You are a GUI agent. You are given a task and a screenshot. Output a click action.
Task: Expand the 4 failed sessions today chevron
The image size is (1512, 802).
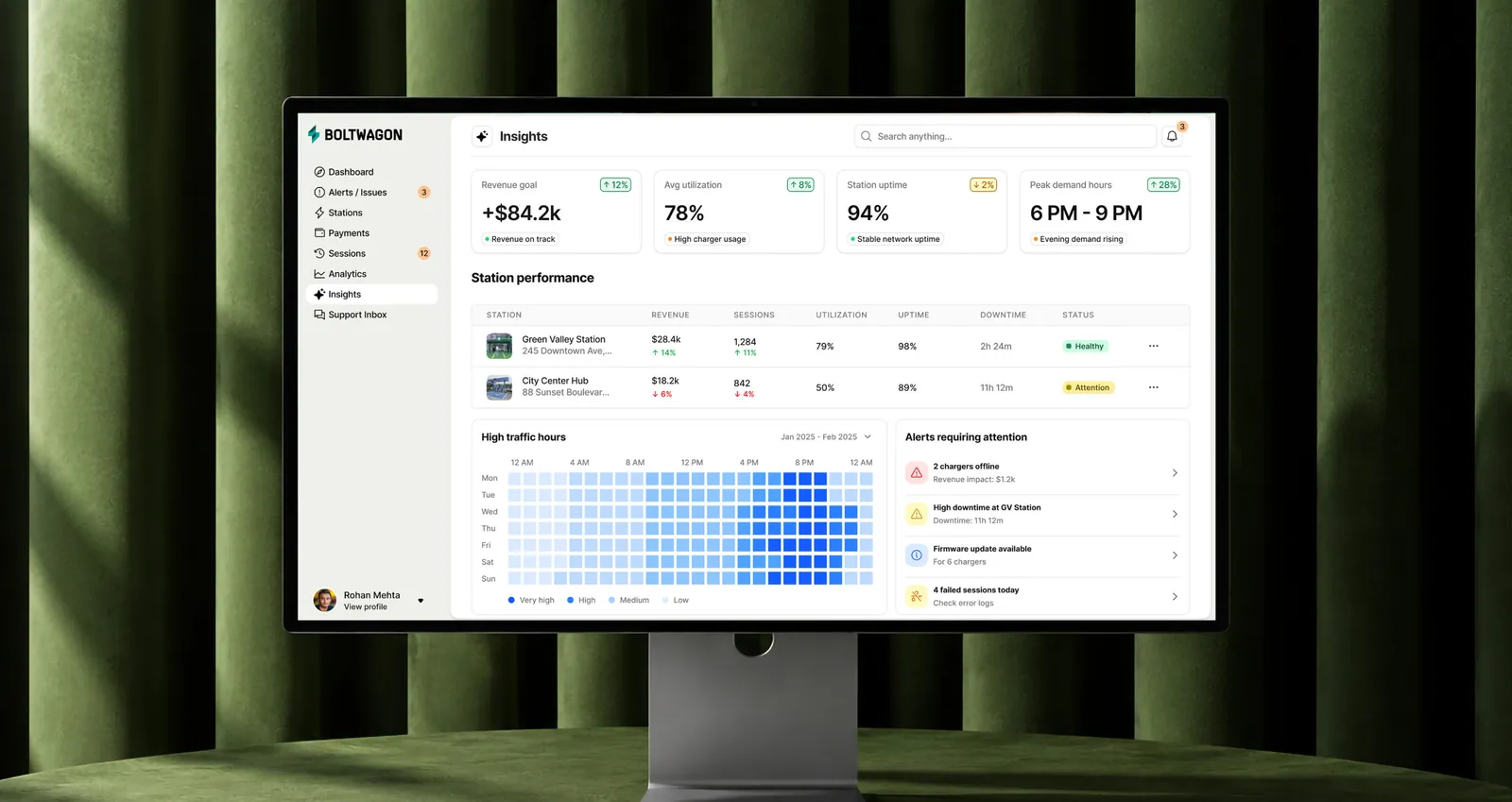[x=1175, y=596]
